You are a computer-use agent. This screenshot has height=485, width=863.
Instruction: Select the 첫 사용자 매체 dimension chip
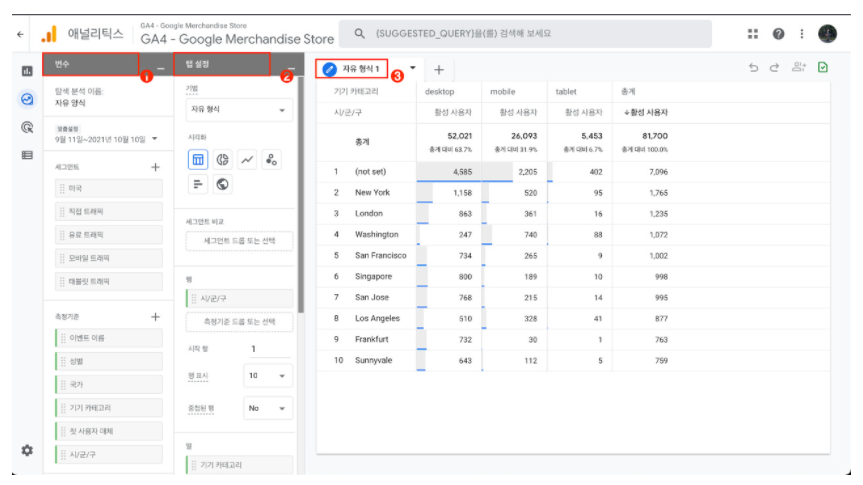click(109, 431)
